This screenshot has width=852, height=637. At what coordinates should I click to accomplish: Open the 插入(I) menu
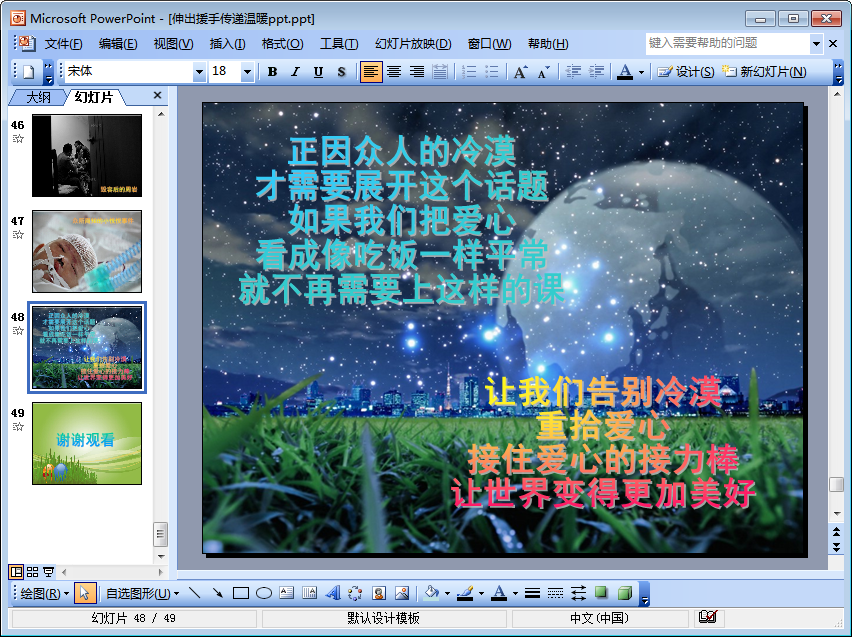point(227,44)
